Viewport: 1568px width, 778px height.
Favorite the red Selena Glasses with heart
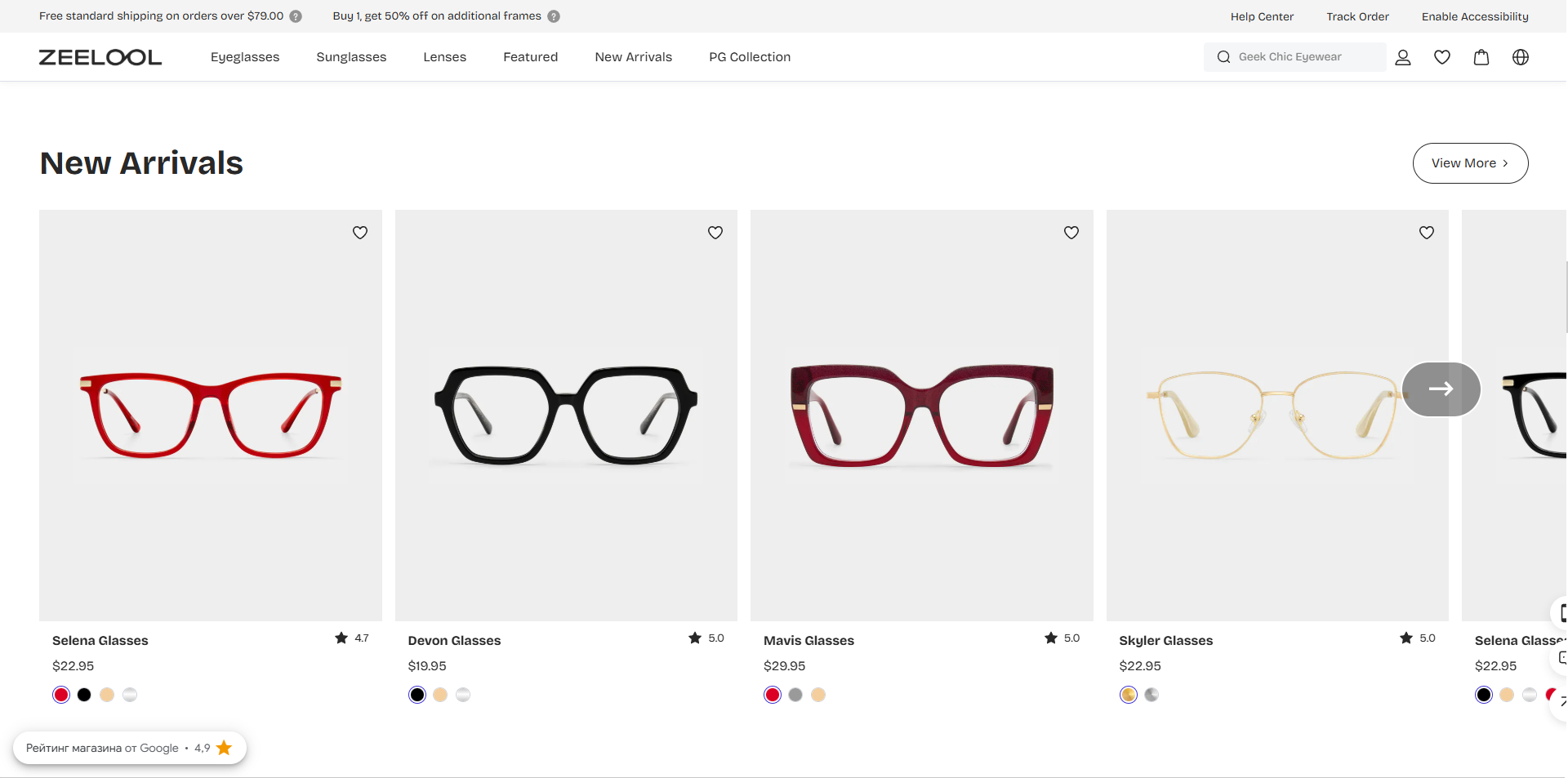359,233
